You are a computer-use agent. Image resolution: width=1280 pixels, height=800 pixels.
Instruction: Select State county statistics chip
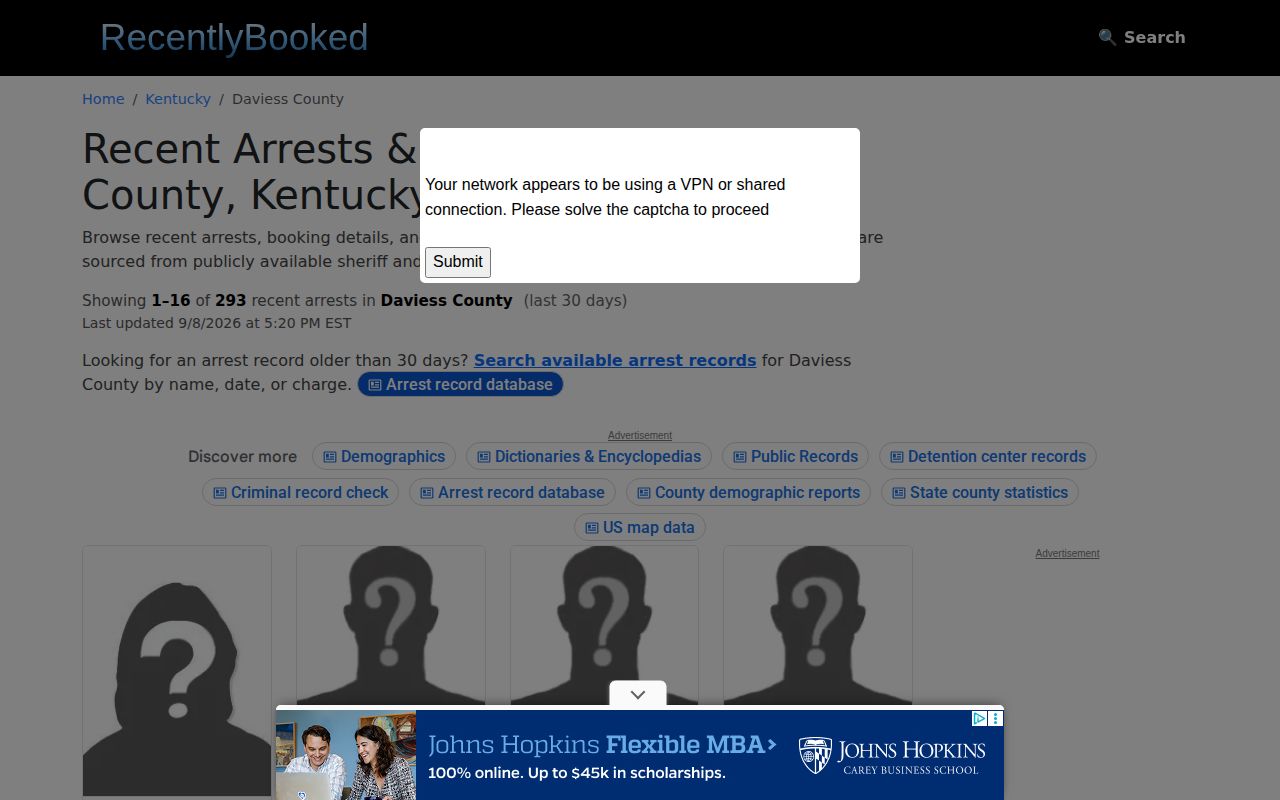coord(980,492)
